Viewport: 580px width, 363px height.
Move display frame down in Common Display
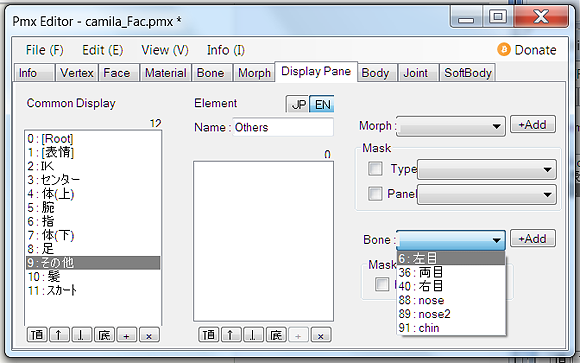(x=82, y=335)
